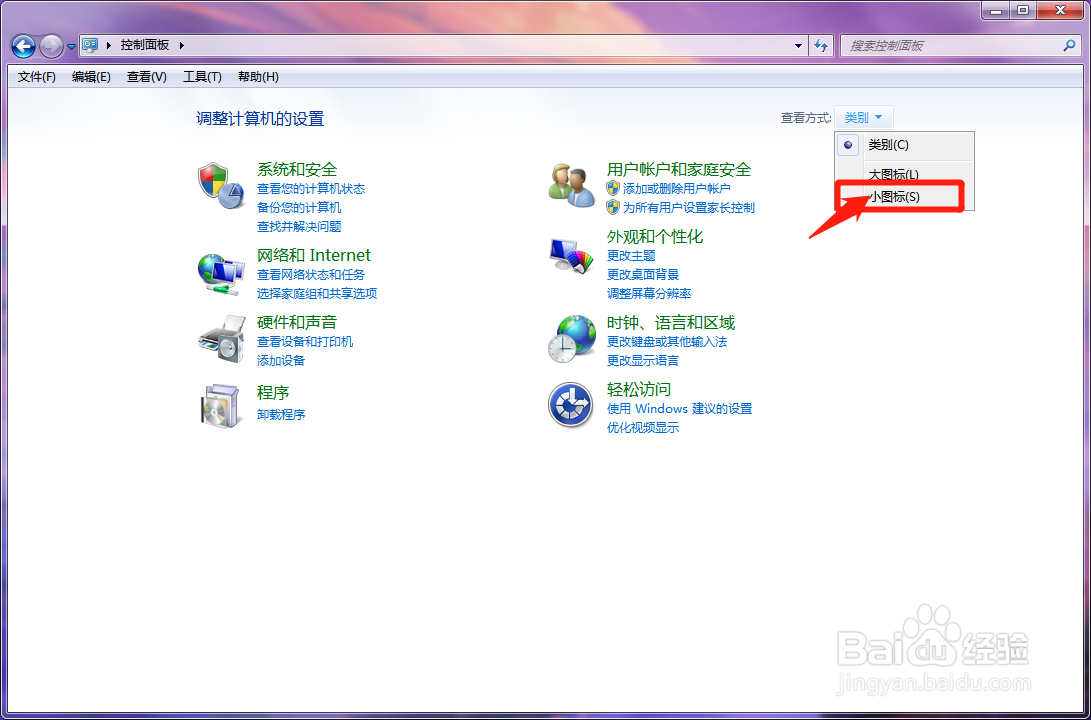The height and width of the screenshot is (720, 1091).
Task: Open 外观和个性化 category heading
Action: click(x=655, y=237)
